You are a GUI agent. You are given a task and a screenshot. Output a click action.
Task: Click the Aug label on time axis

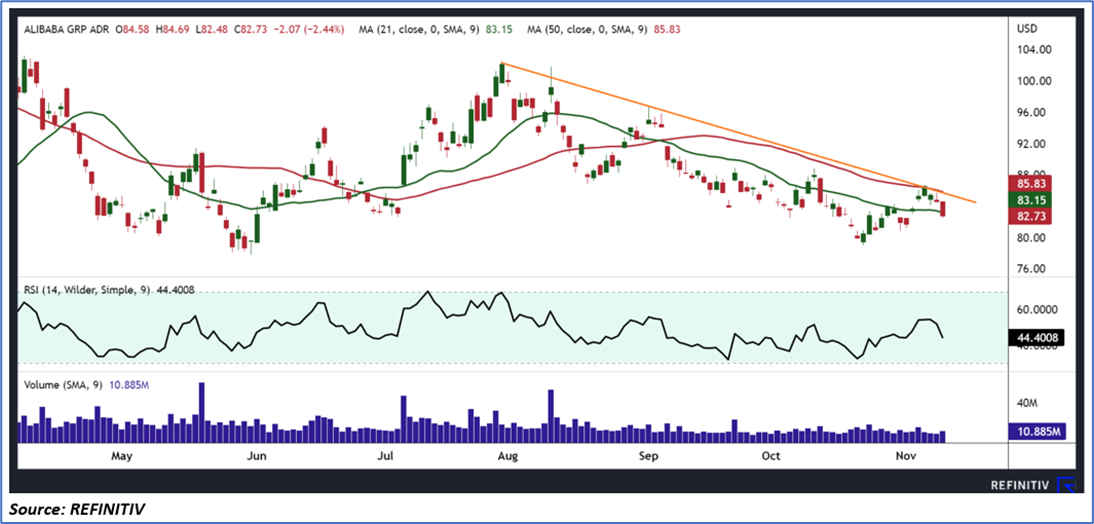(509, 457)
